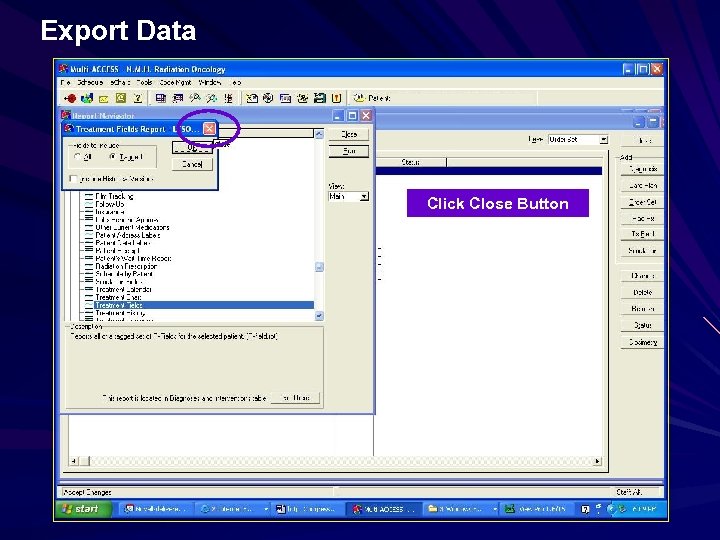The height and width of the screenshot is (540, 720).
Task: Open the eChart menu
Action: point(120,83)
